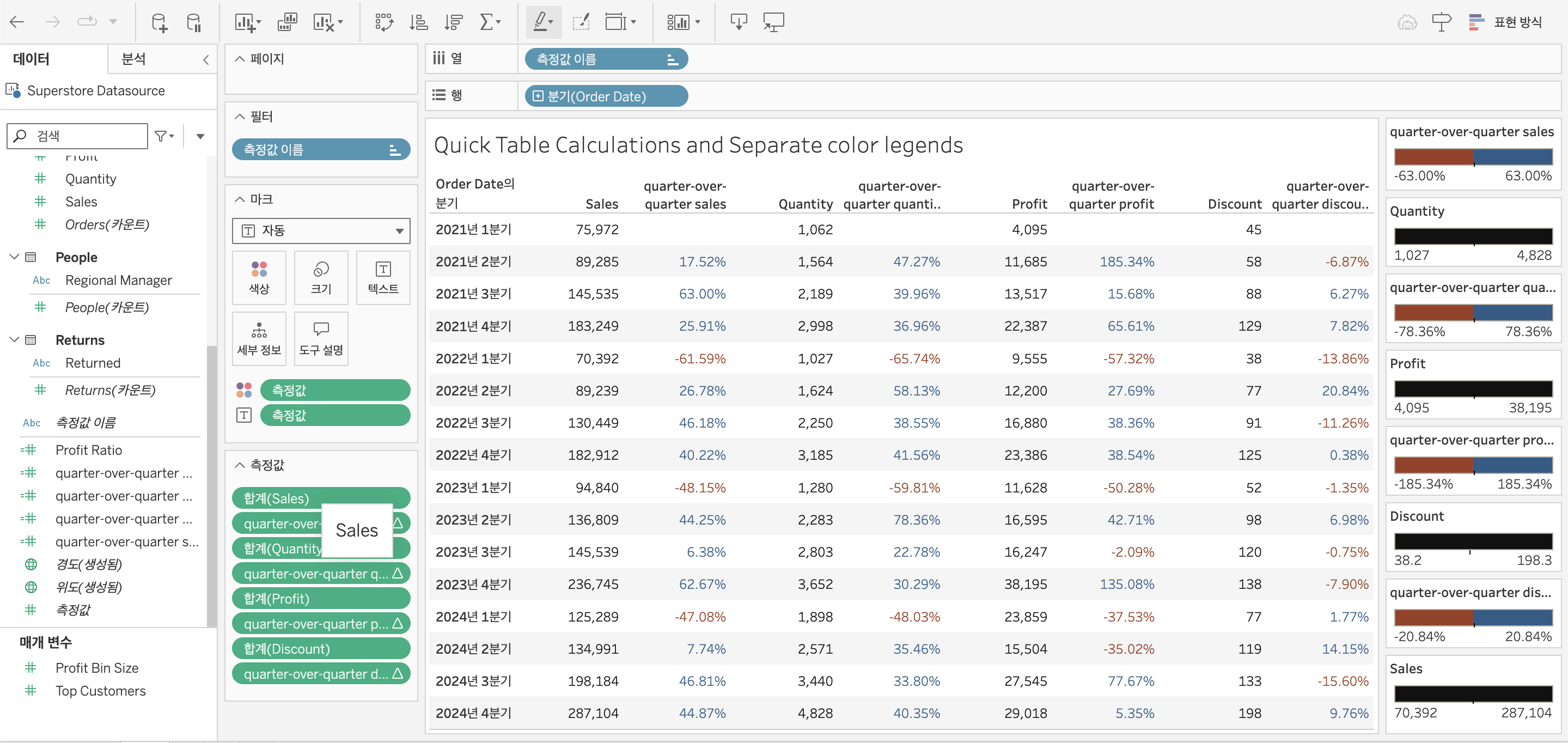Click the New data source icon
This screenshot has height=743, width=1568.
[x=160, y=22]
